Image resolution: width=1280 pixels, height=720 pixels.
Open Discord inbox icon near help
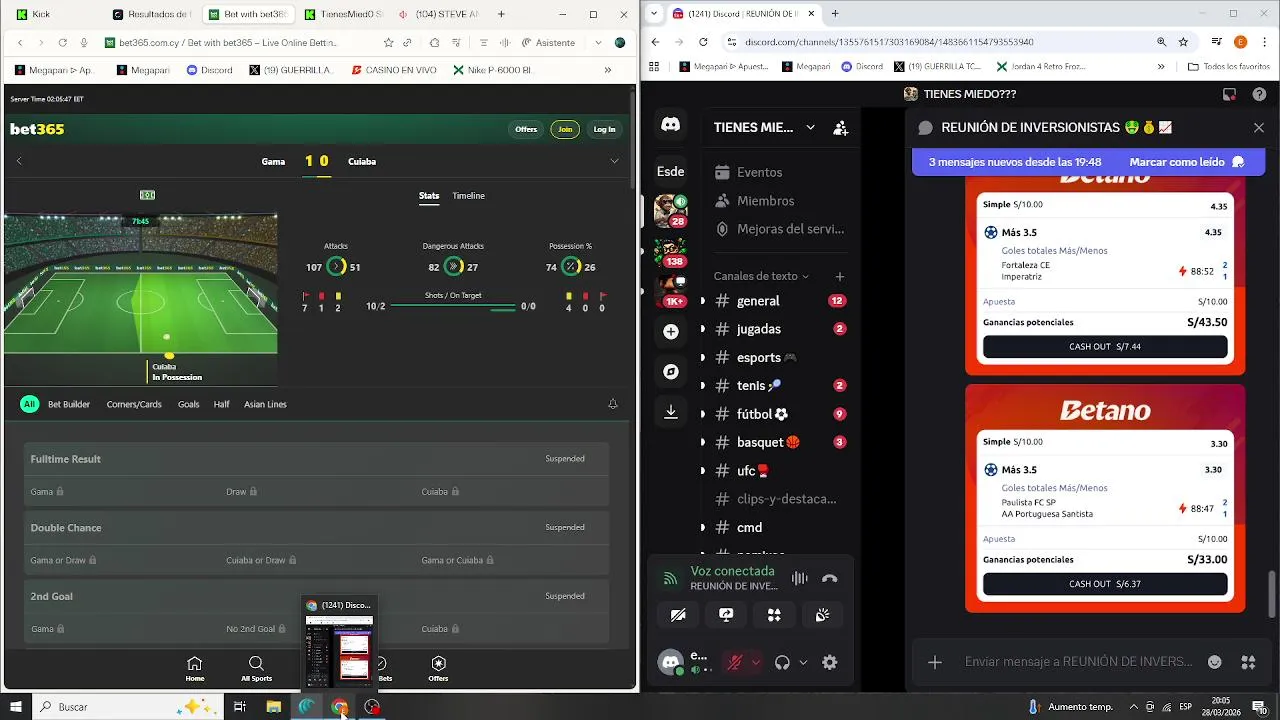coord(1230,94)
